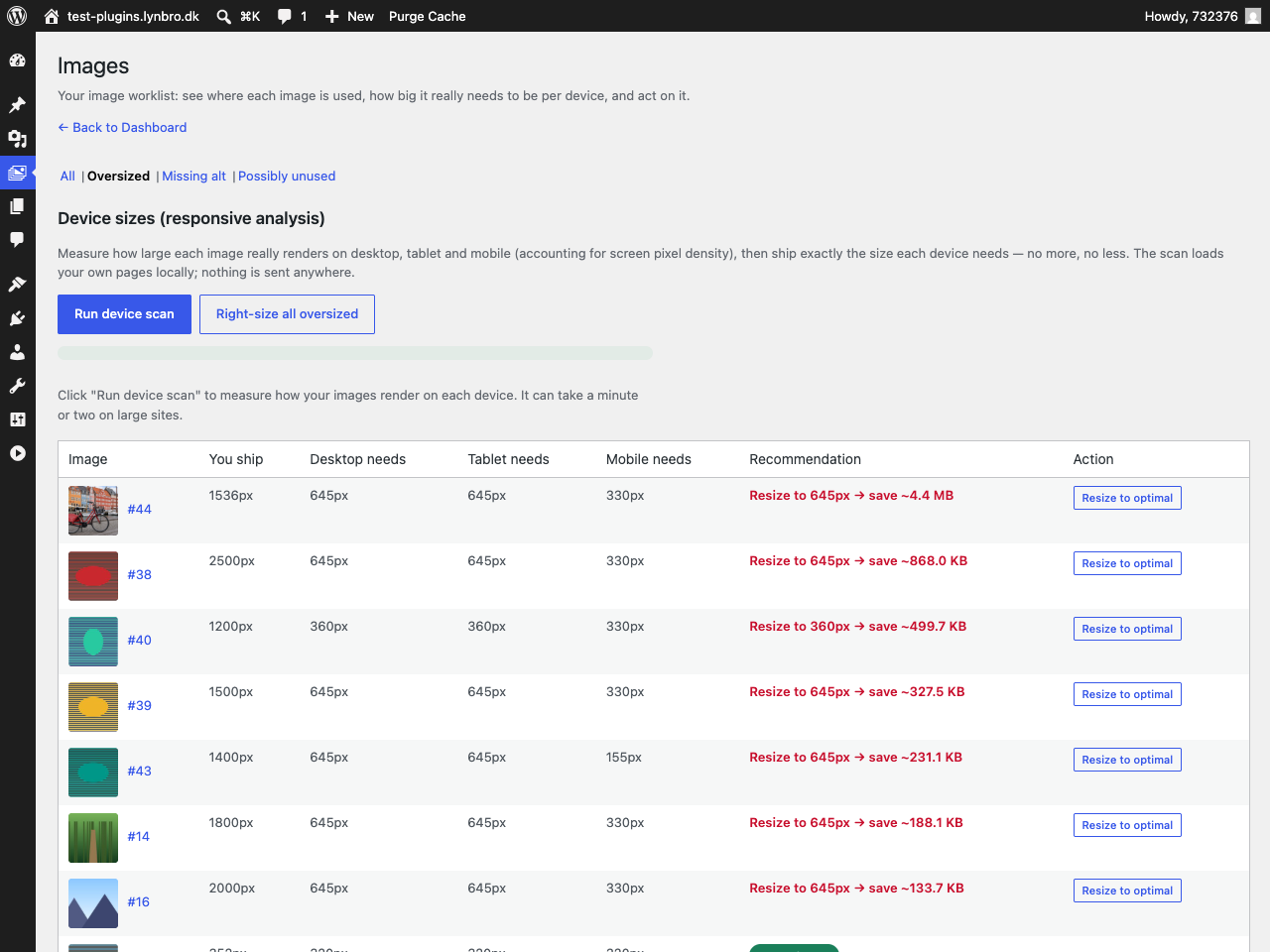Image resolution: width=1270 pixels, height=952 pixels.
Task: Click Resize to optimal for image #38
Action: tap(1127, 563)
